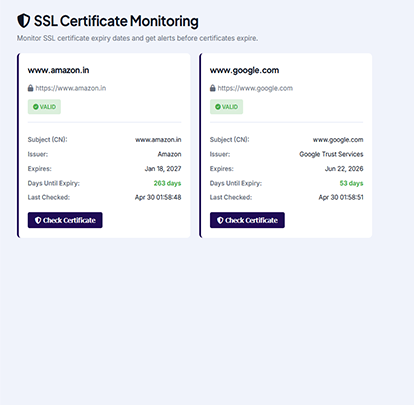Click Days Until Expiry: label in google.com card
The image size is (414, 405).
pyautogui.click(x=236, y=183)
